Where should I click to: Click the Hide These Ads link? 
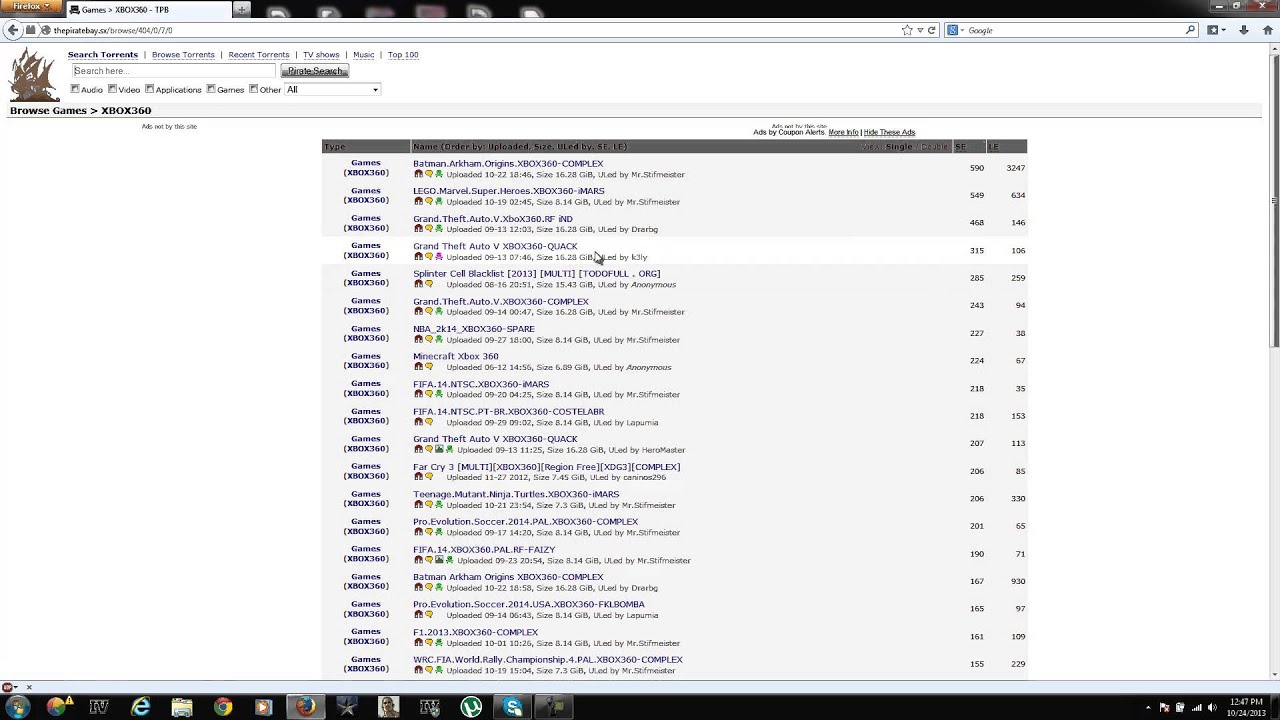click(889, 132)
